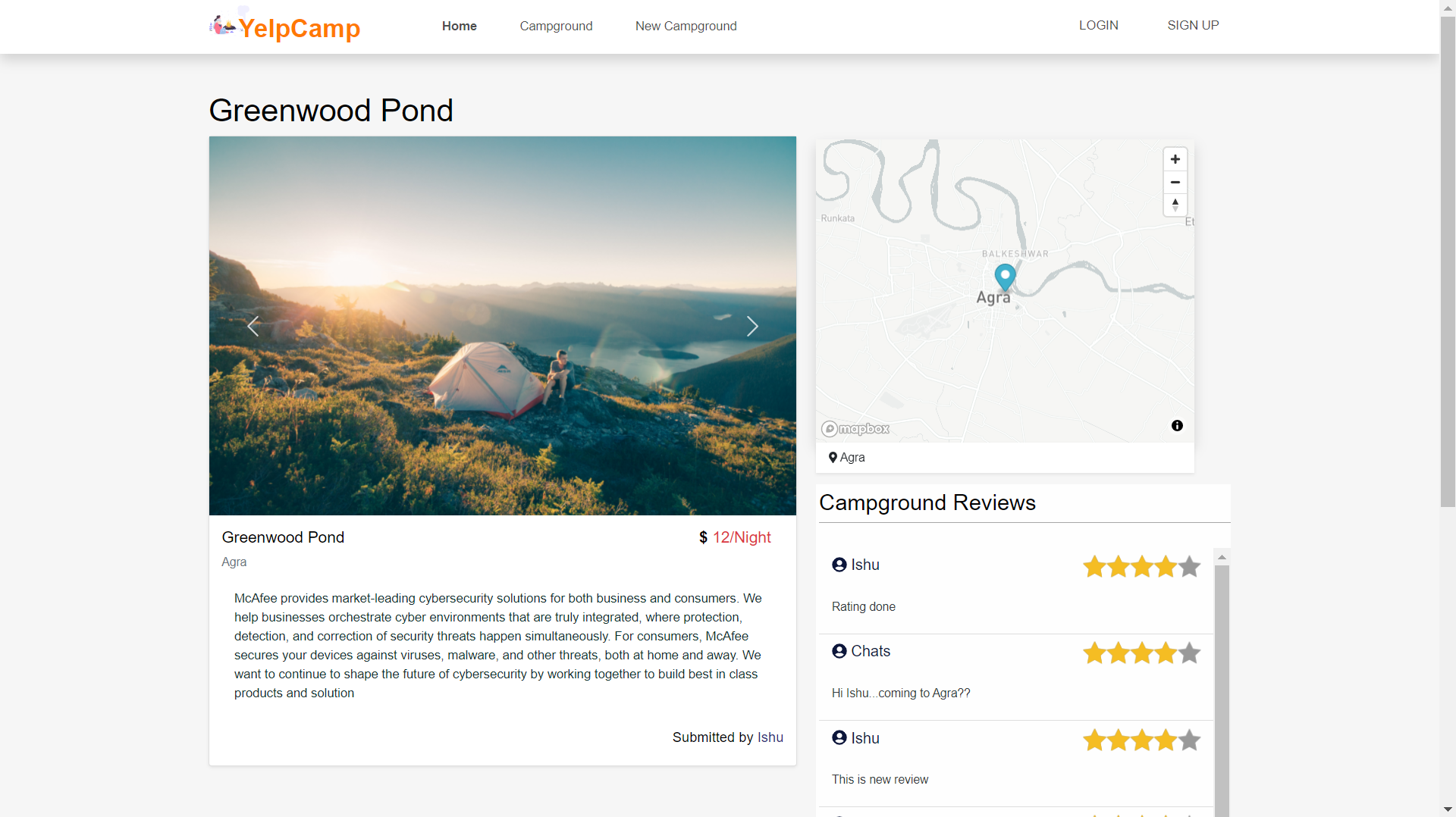Screen dimensions: 1456x817
Task: Zoom in on the map
Action: point(1175,159)
